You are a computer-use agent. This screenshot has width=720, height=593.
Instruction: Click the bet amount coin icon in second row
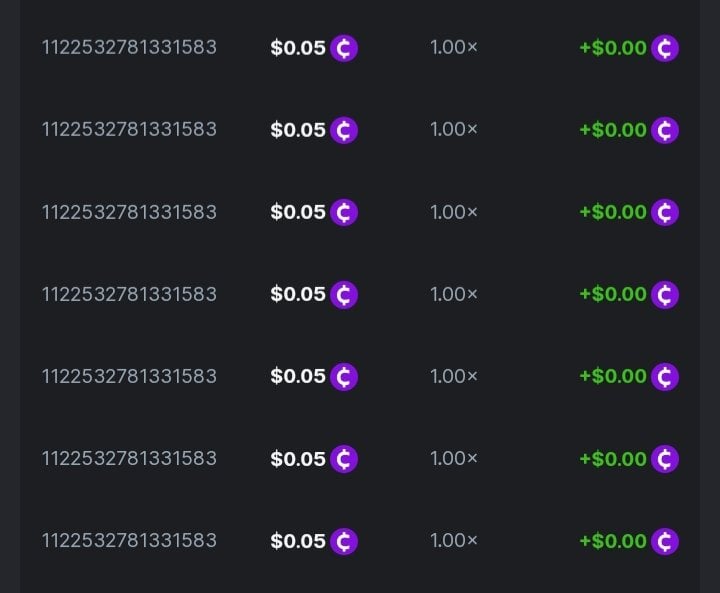344,130
